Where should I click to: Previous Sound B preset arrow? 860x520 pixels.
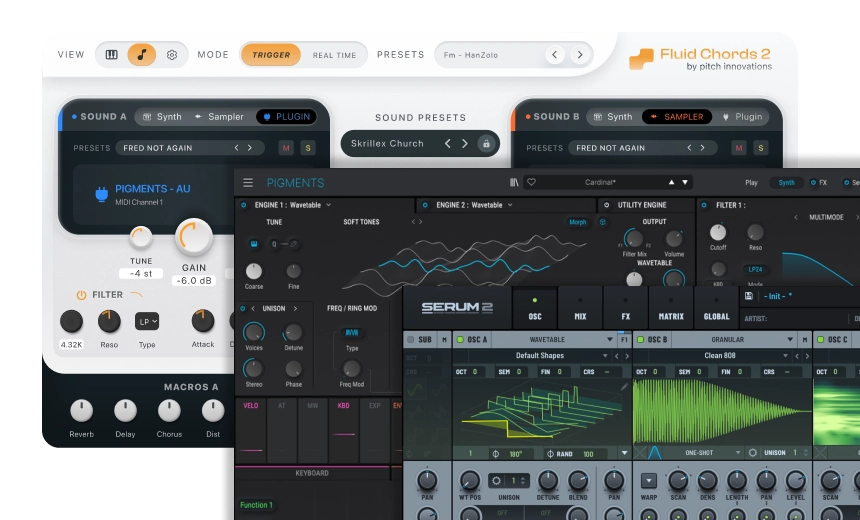point(689,148)
